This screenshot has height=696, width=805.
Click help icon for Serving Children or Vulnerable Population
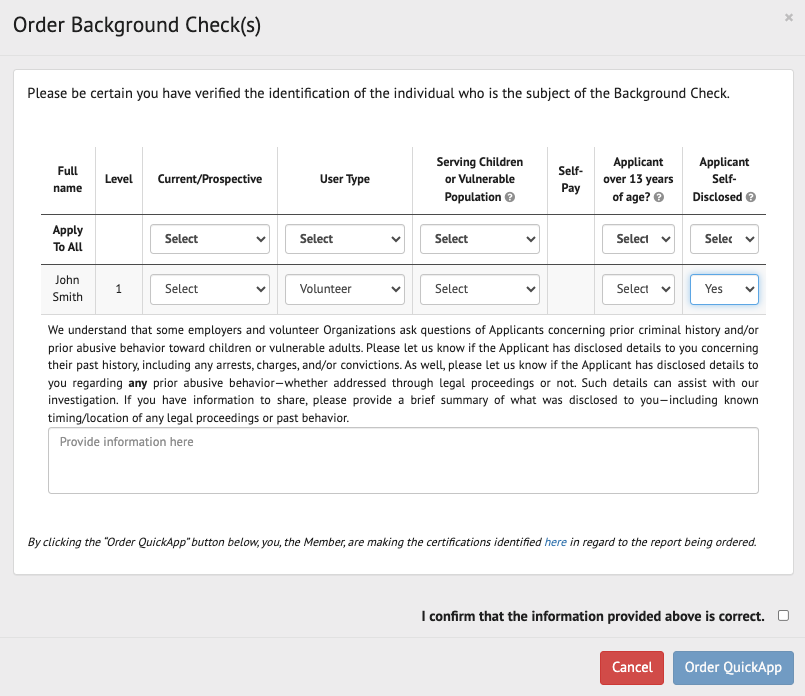coord(510,197)
